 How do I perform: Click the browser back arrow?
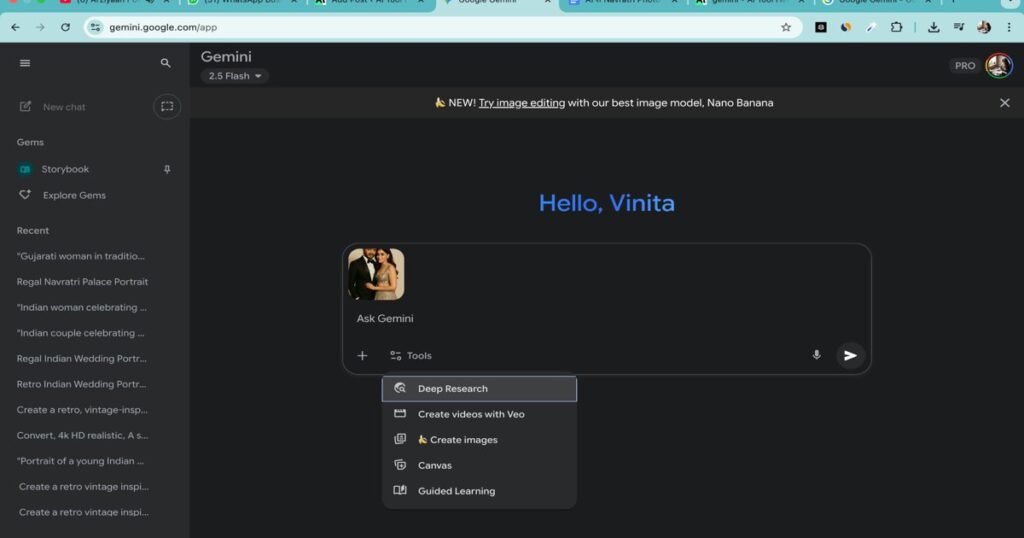coord(16,27)
